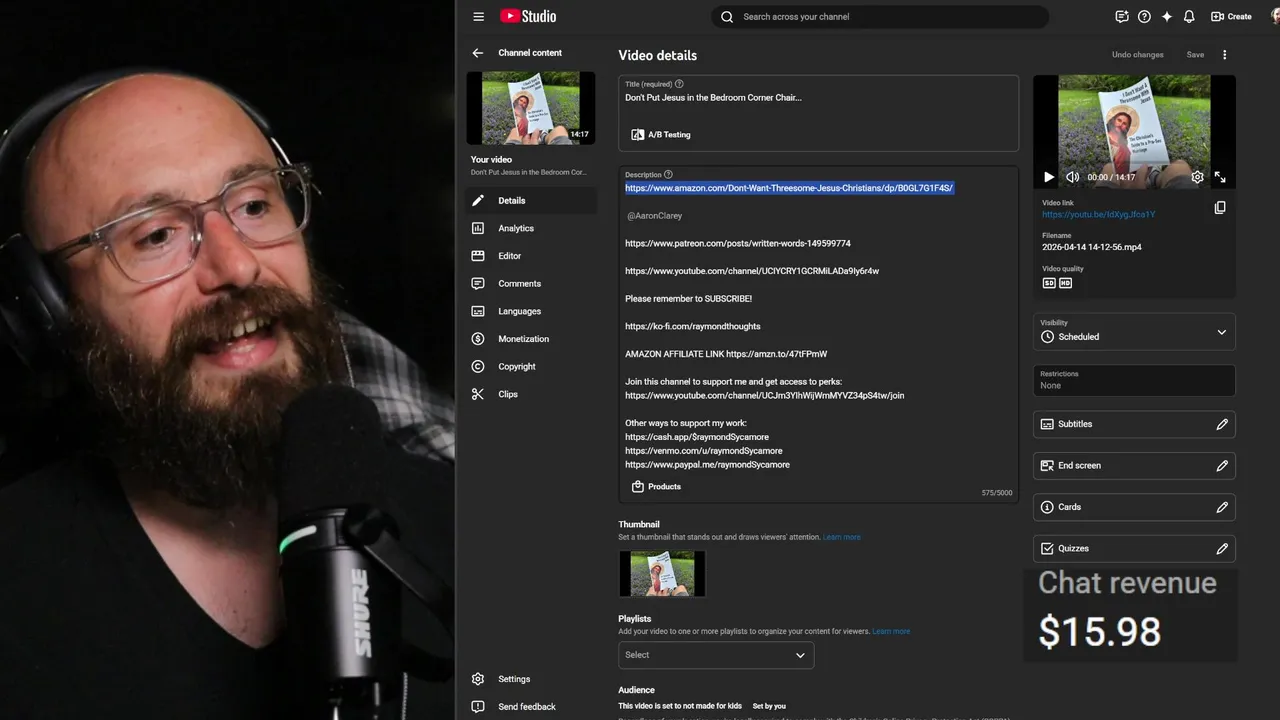Click the sidebar video thumbnail

[x=531, y=108]
